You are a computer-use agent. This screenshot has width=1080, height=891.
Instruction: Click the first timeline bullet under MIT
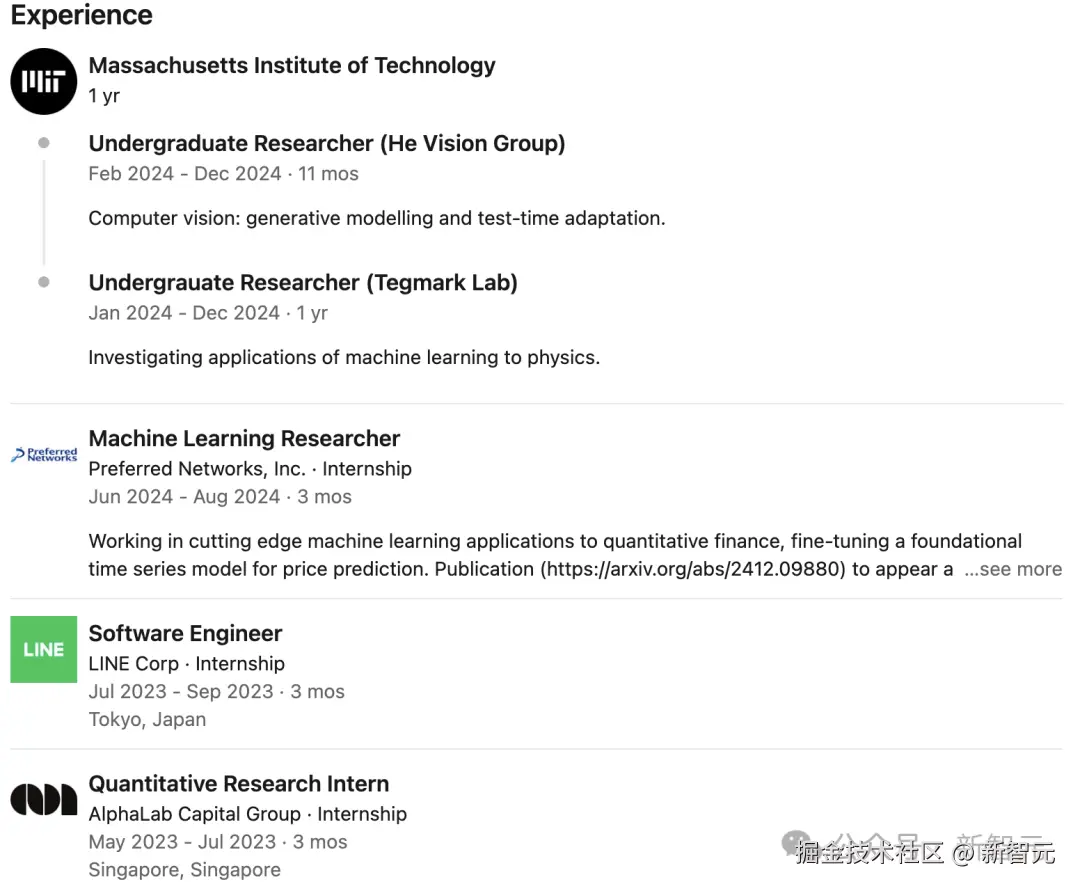click(x=43, y=143)
